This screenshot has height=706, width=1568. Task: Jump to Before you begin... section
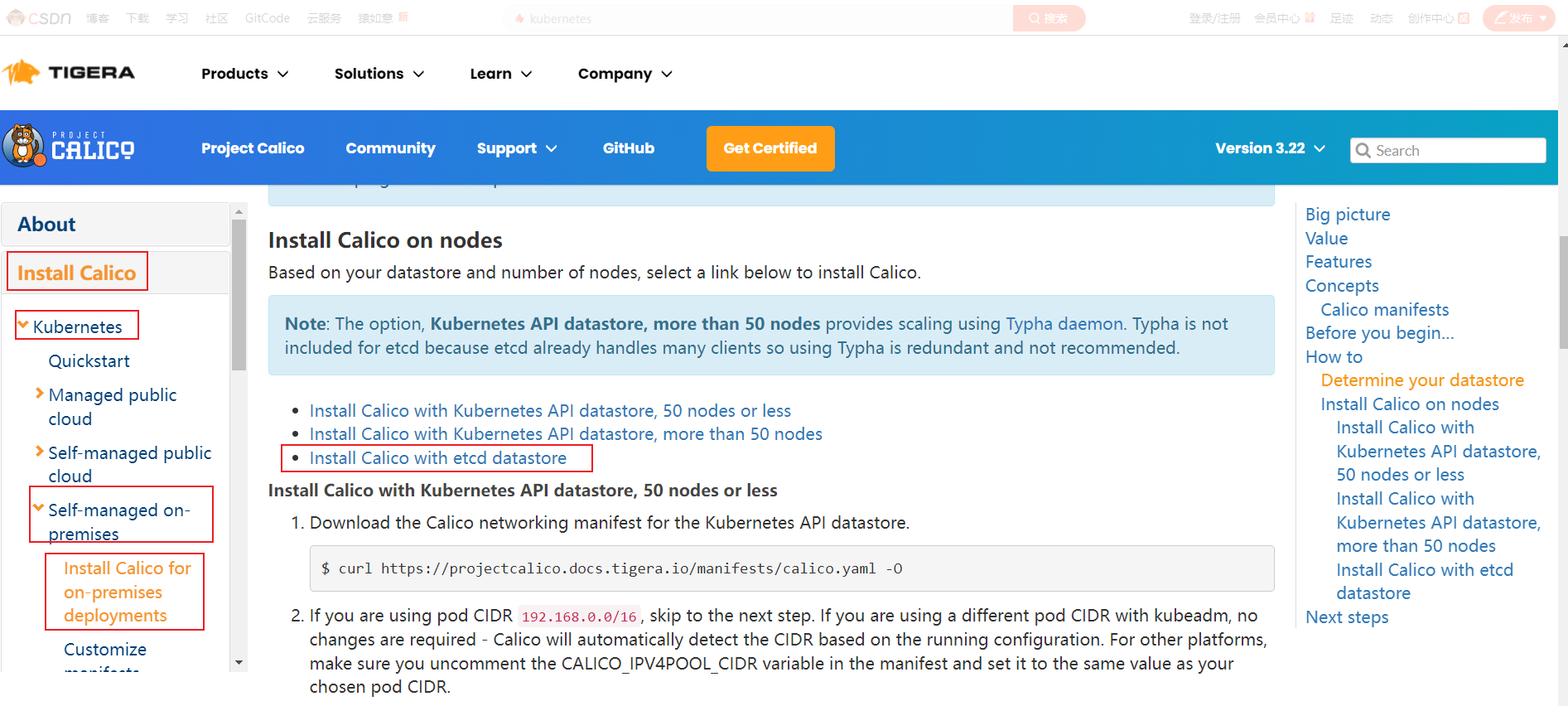(x=1380, y=333)
